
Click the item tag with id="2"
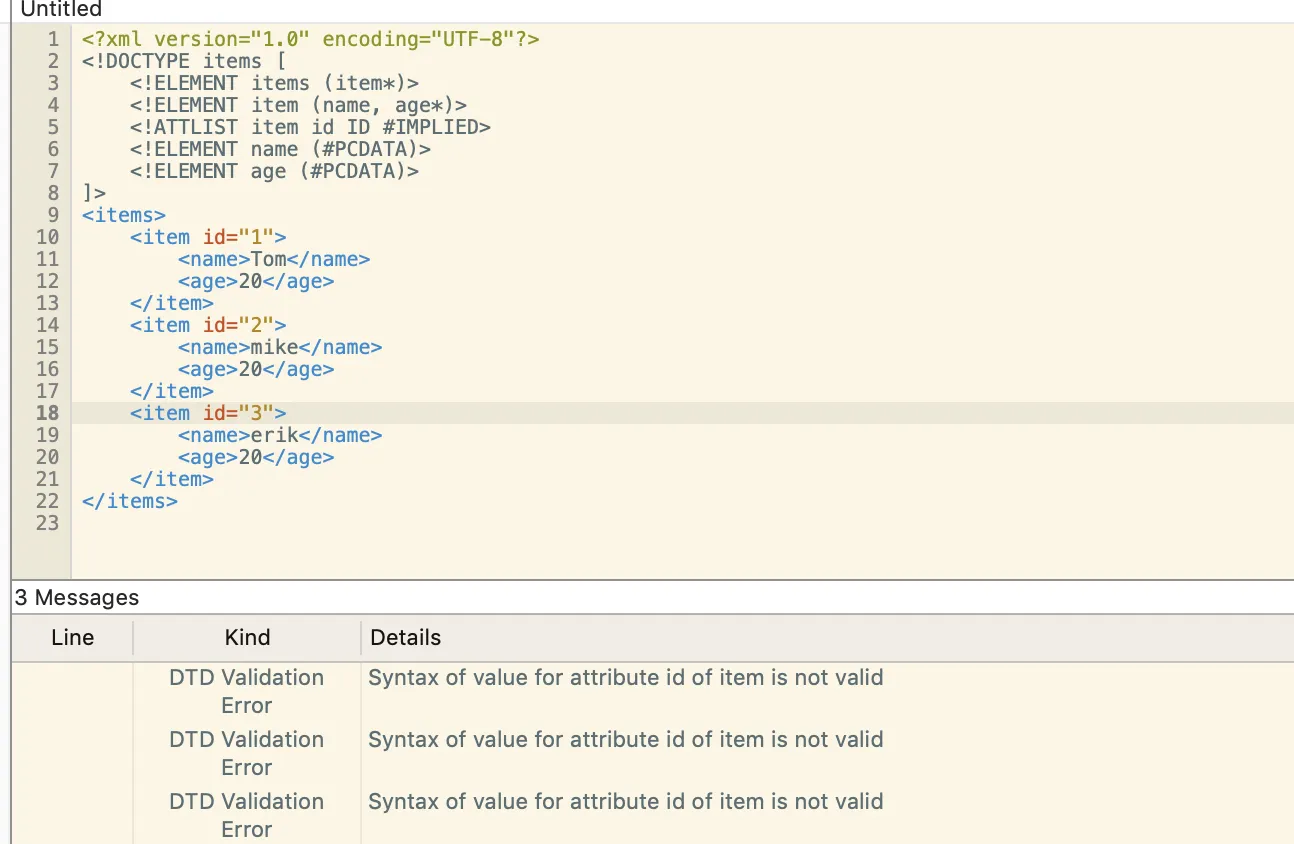[x=208, y=325]
